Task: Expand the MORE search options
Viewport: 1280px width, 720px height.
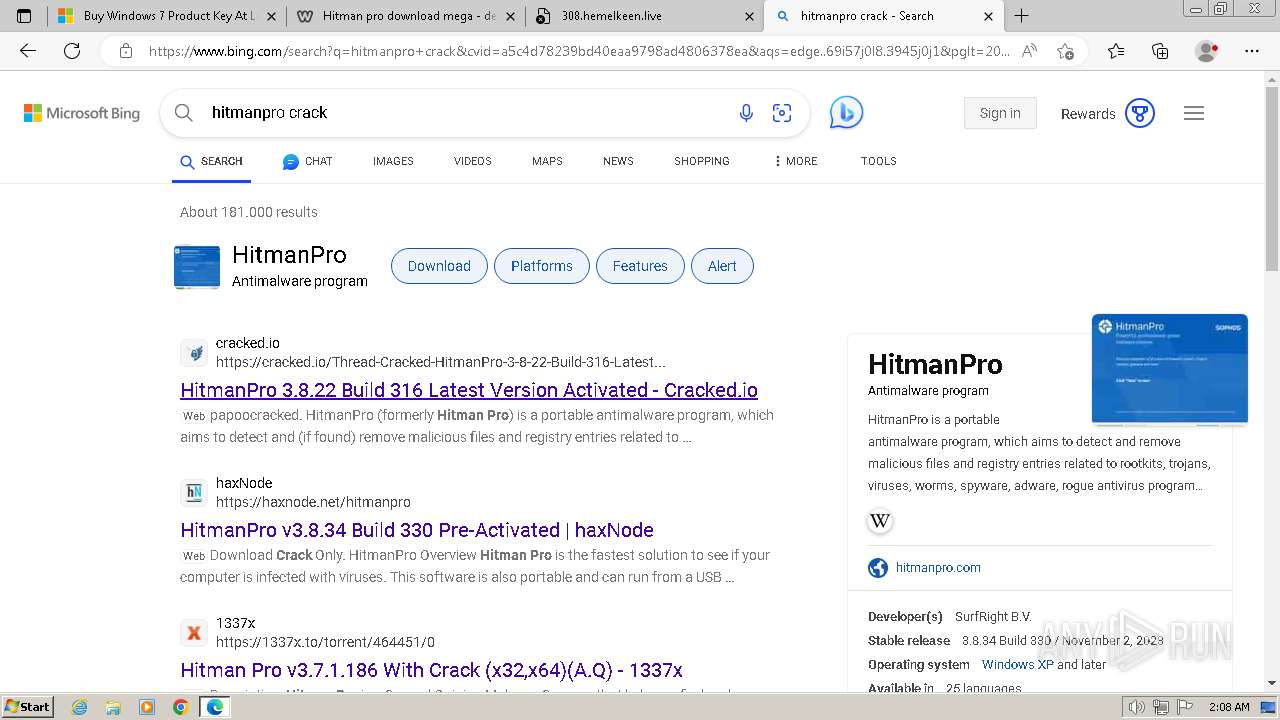Action: 795,161
